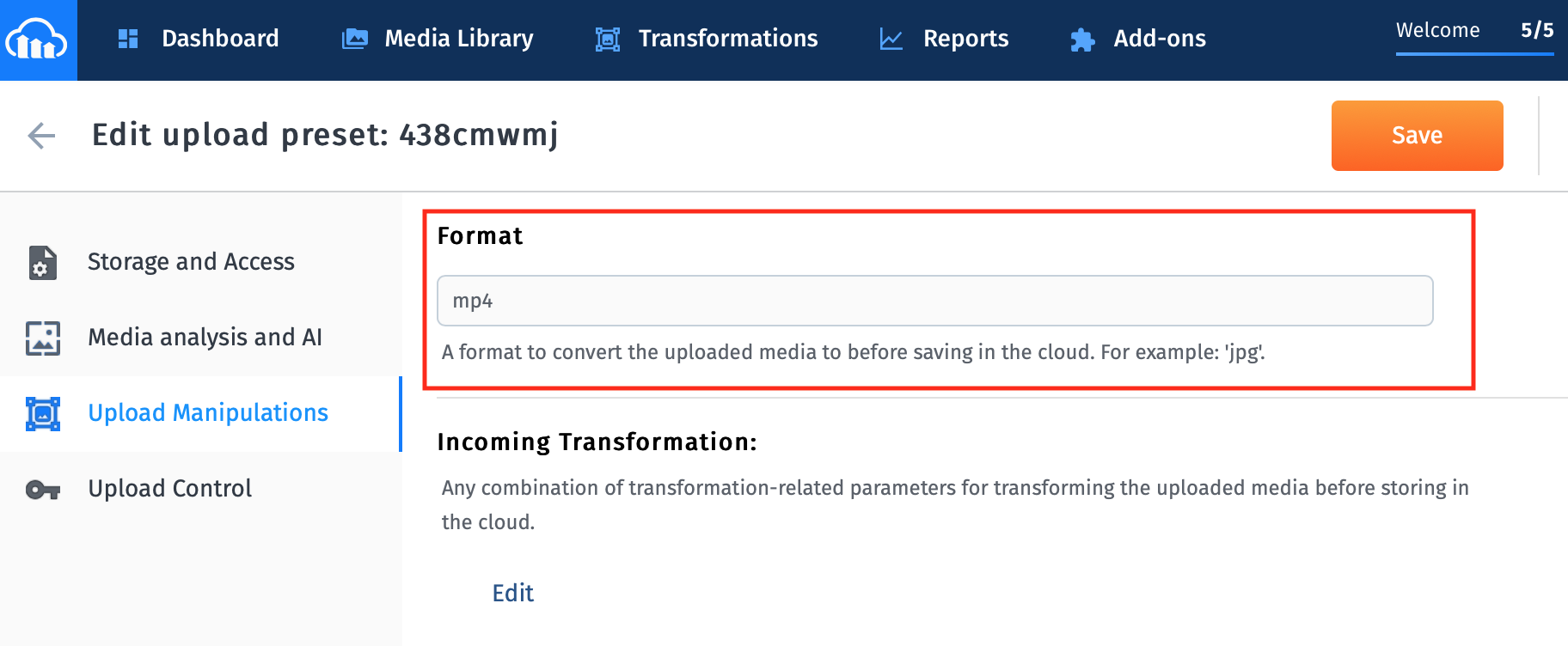
Task: Click the Dashboard grid icon
Action: (128, 39)
